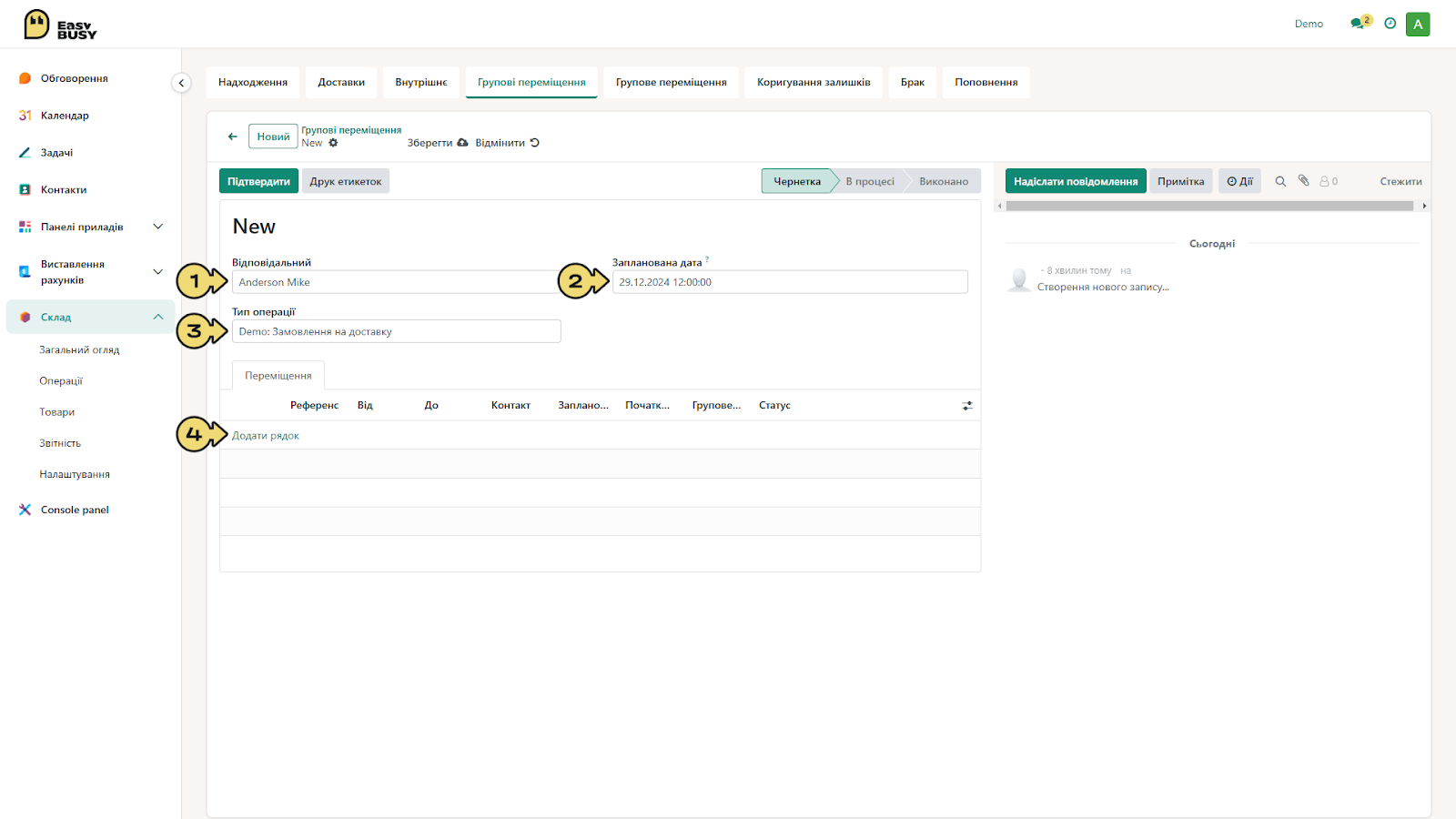The width and height of the screenshot is (1456, 819).
Task: Go back using the left arrow
Action: click(233, 136)
